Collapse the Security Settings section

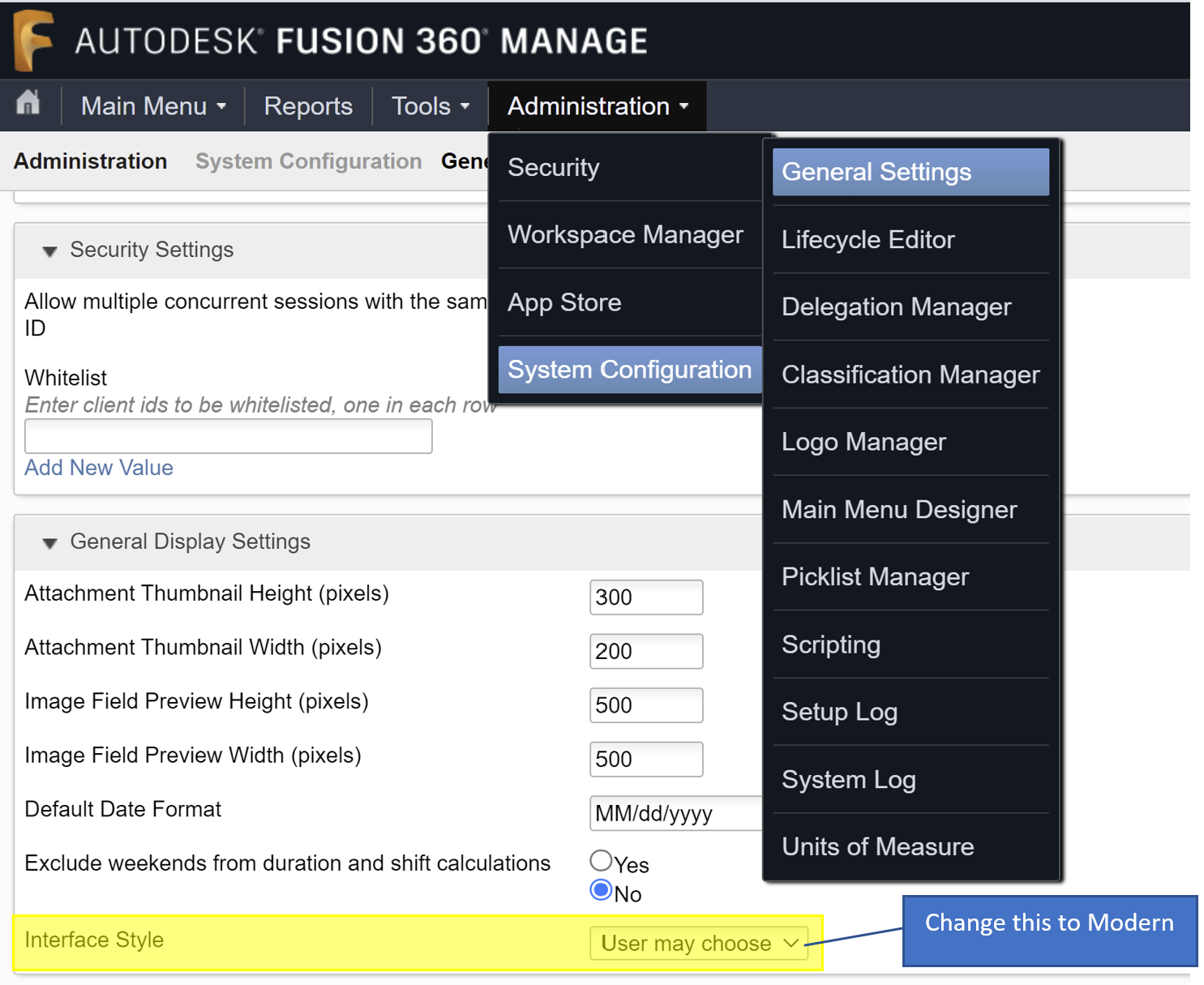[49, 251]
